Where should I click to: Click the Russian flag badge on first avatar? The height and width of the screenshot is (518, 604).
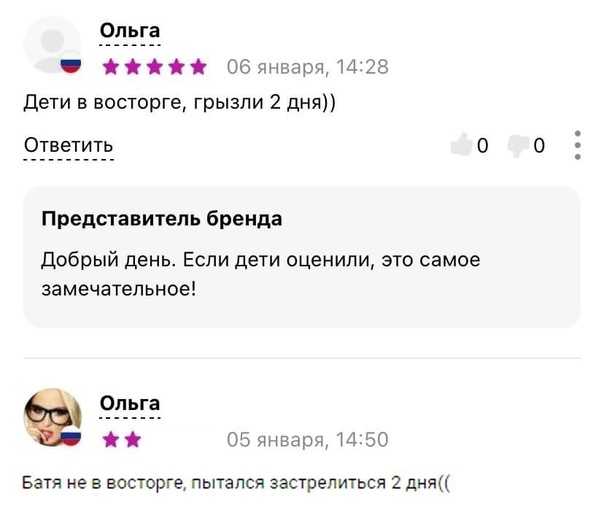71,67
